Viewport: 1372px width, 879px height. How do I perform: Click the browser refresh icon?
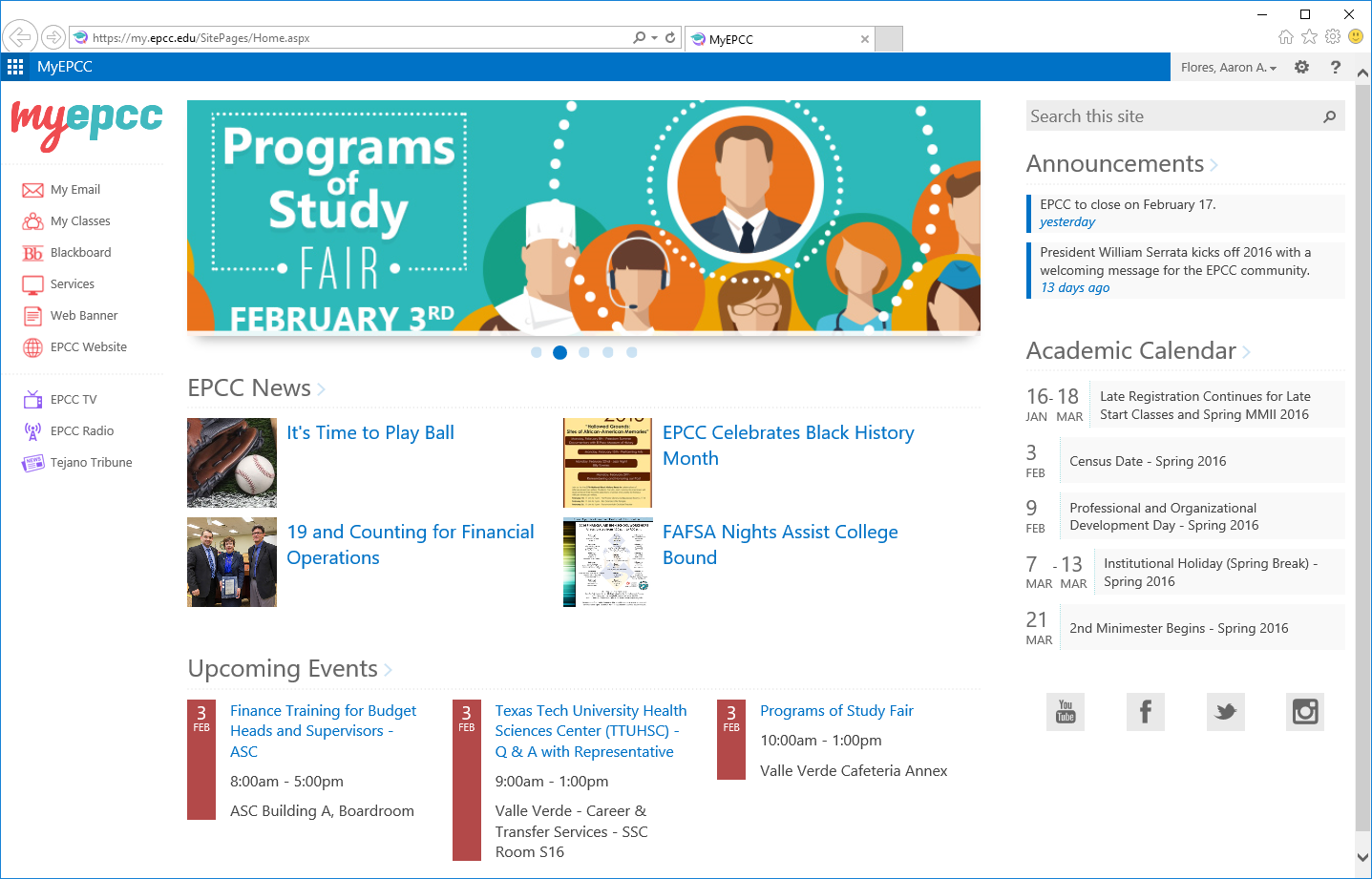[670, 37]
